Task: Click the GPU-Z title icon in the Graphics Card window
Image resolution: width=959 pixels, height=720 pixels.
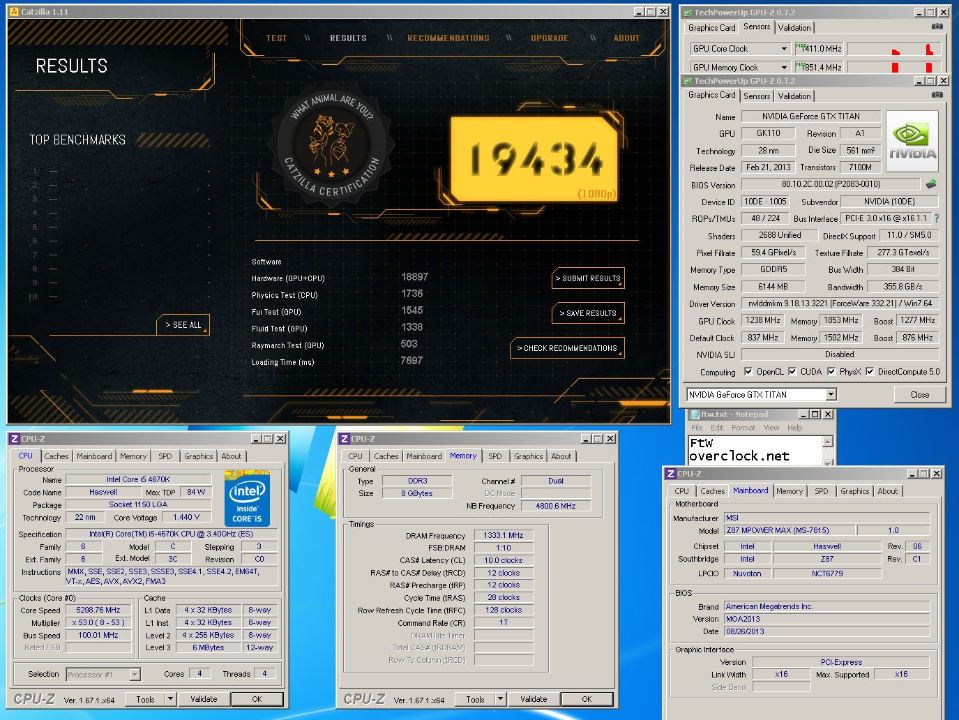Action: coord(687,81)
